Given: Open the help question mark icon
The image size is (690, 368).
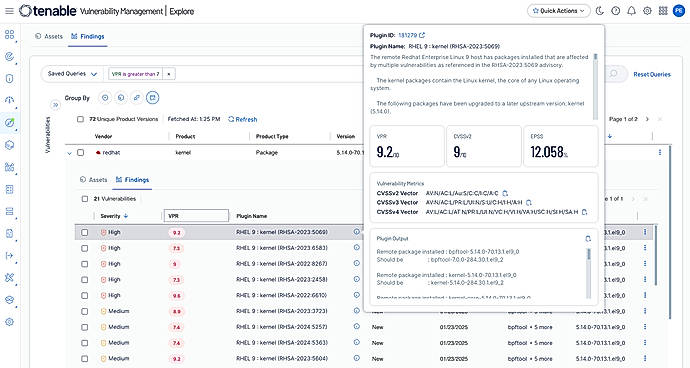Looking at the screenshot, I should (x=616, y=11).
